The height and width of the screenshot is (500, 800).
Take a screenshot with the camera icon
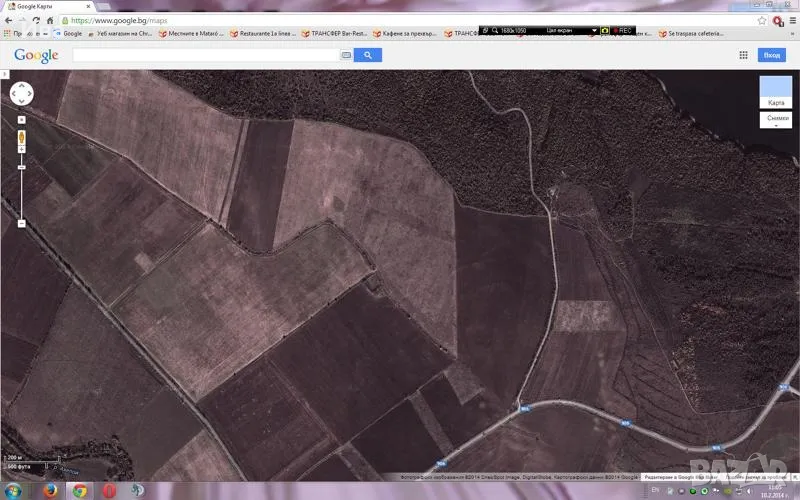tap(605, 30)
